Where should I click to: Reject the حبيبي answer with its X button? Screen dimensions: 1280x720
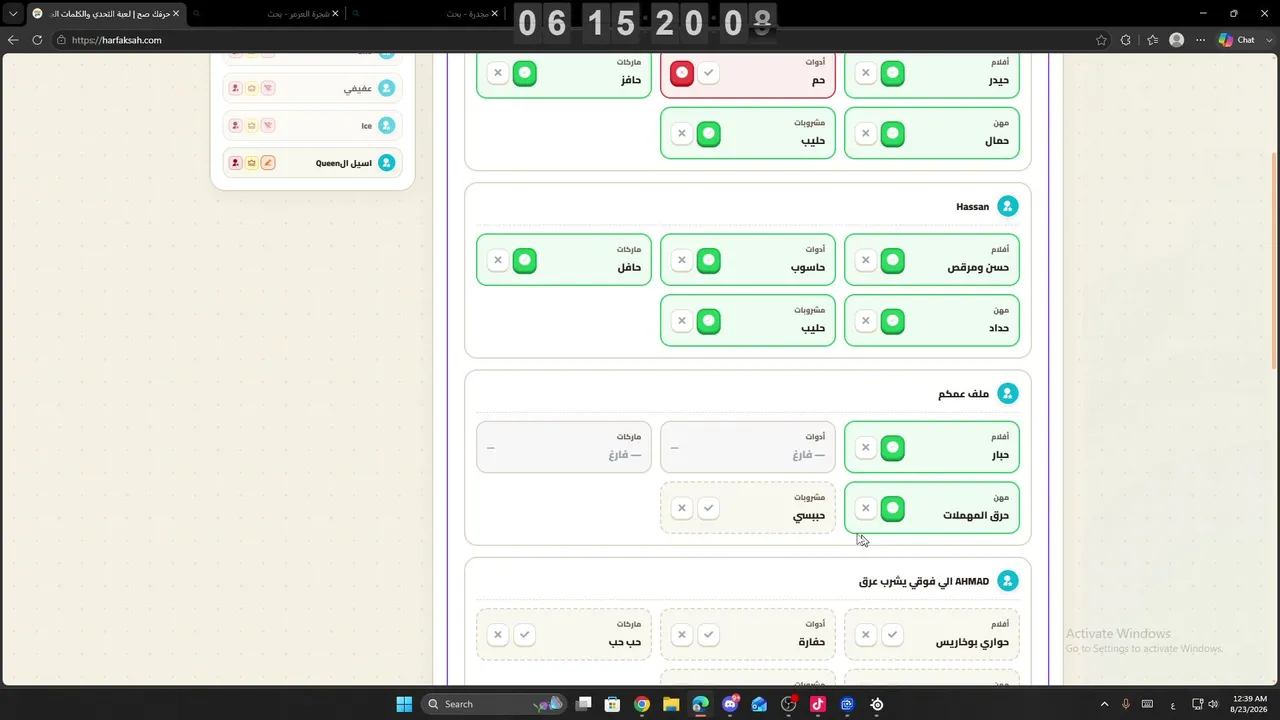click(x=682, y=508)
